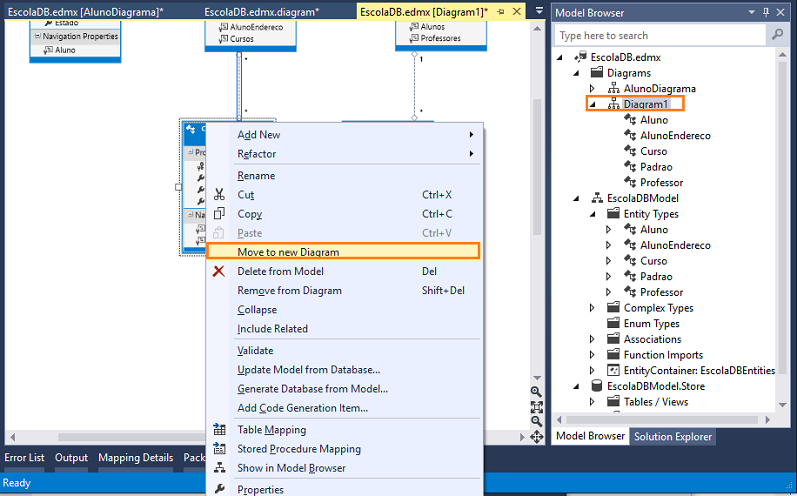Open Model Browser window options dropdown arrow

752,12
